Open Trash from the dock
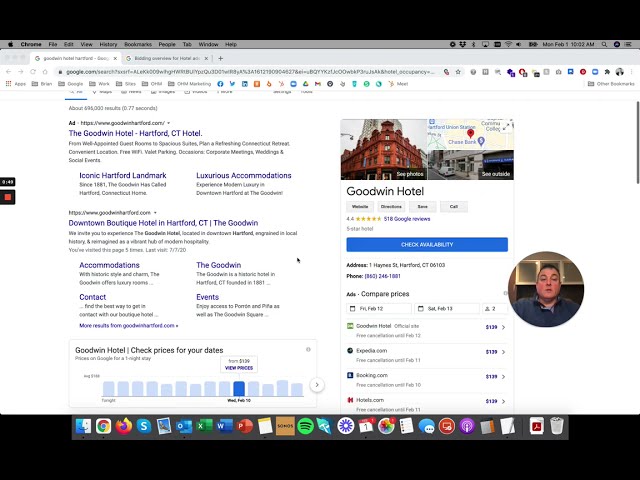The width and height of the screenshot is (640, 480). click(556, 426)
